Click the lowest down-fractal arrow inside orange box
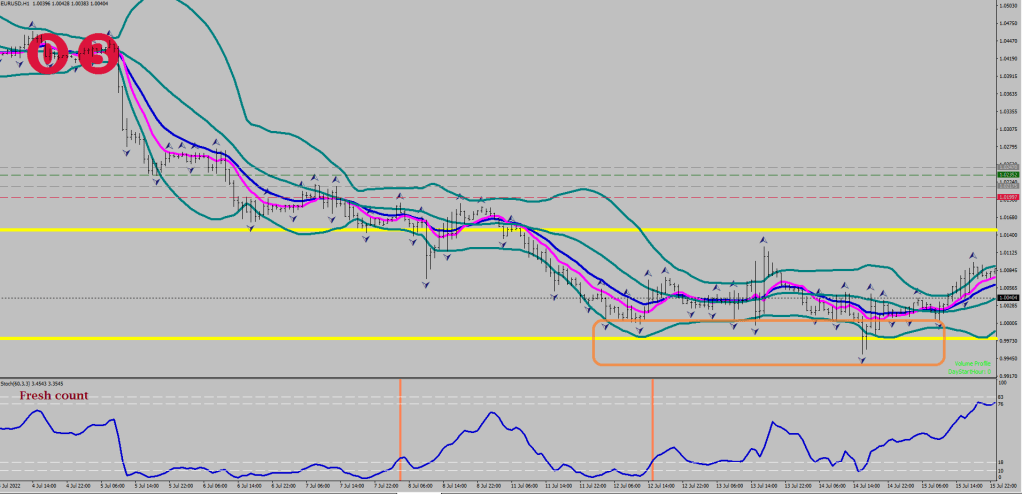 tap(862, 359)
